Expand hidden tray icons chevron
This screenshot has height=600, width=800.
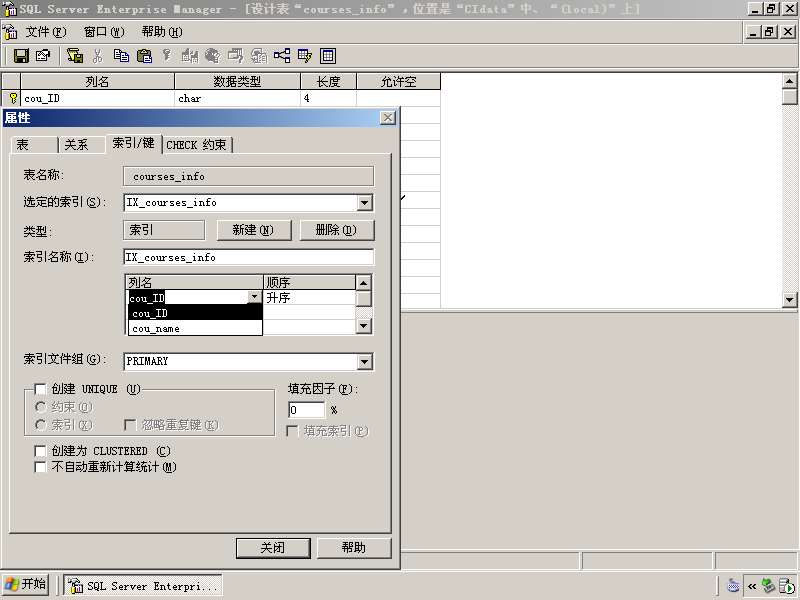point(752,586)
